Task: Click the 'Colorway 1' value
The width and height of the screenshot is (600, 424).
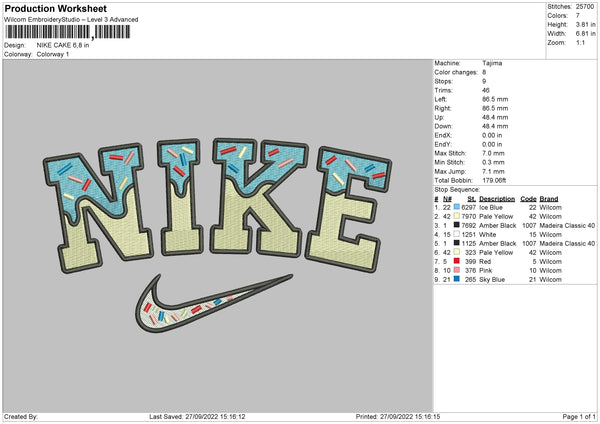Action: click(53, 54)
